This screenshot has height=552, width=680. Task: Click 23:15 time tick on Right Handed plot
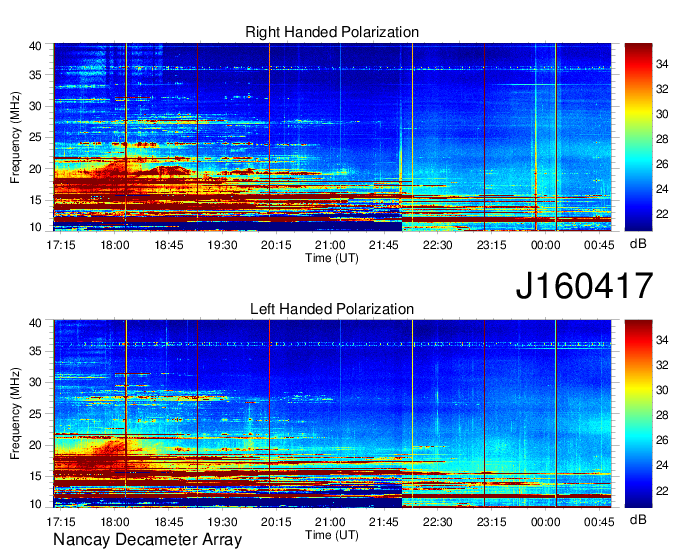click(491, 245)
